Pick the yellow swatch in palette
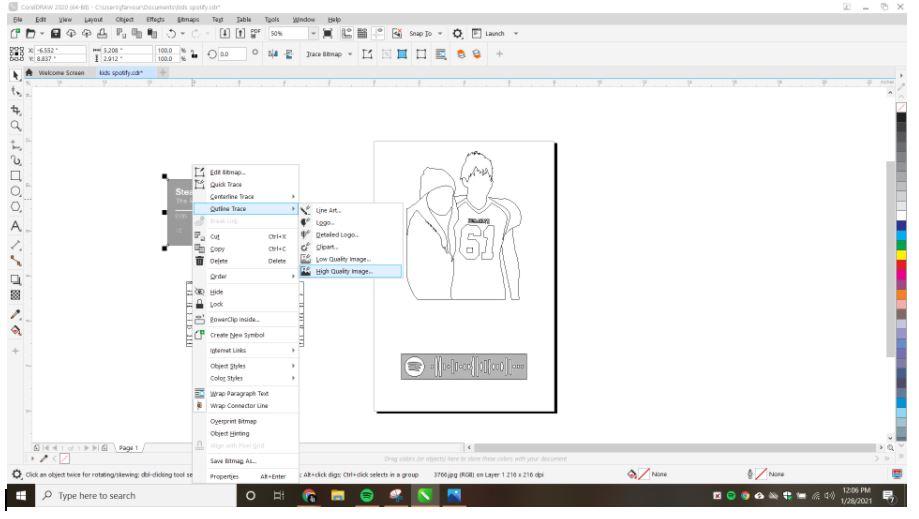 (x=901, y=255)
